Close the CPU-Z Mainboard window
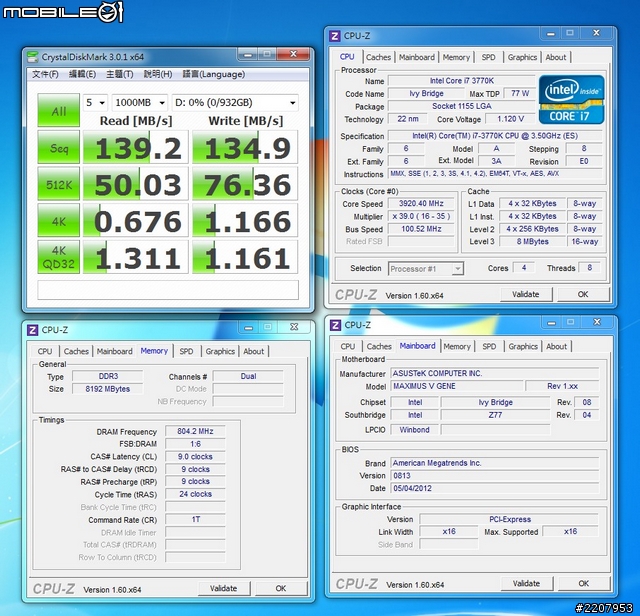 pyautogui.click(x=597, y=322)
